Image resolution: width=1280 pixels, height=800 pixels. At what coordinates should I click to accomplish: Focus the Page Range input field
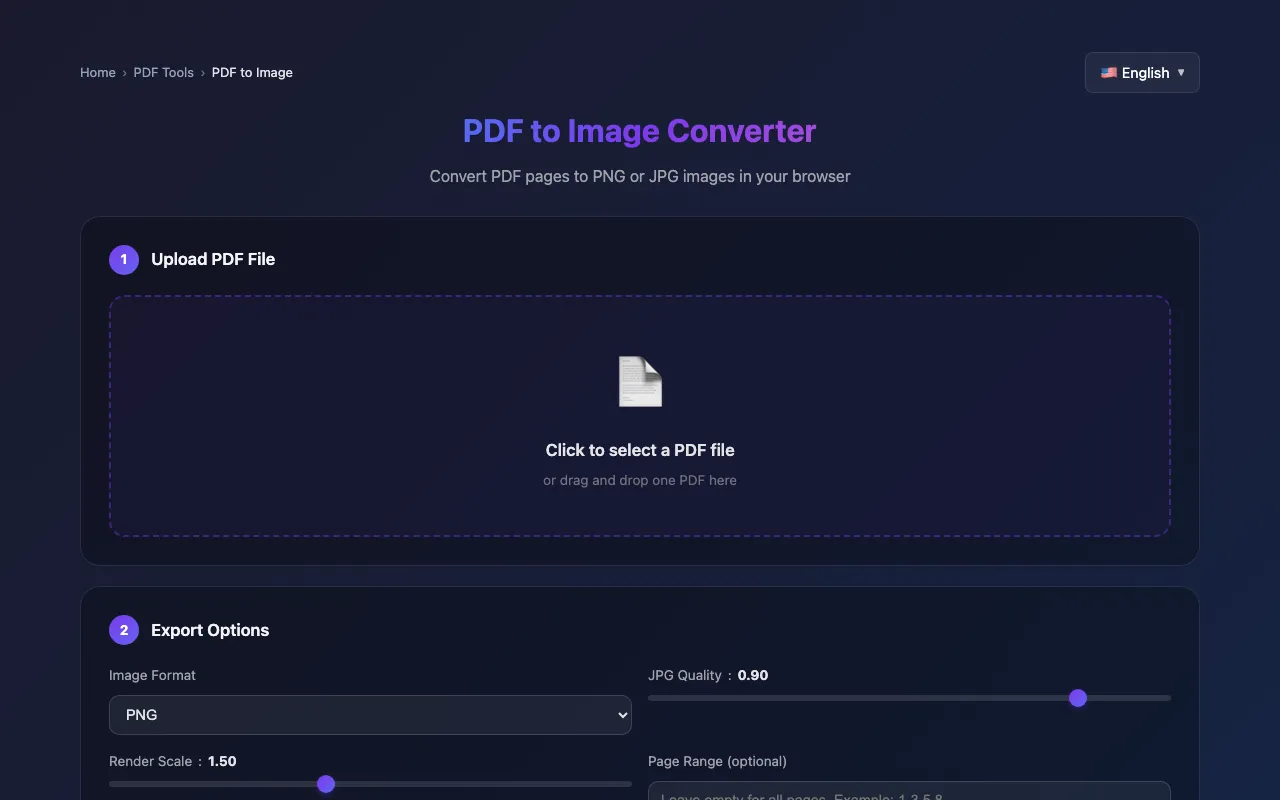pyautogui.click(x=909, y=791)
